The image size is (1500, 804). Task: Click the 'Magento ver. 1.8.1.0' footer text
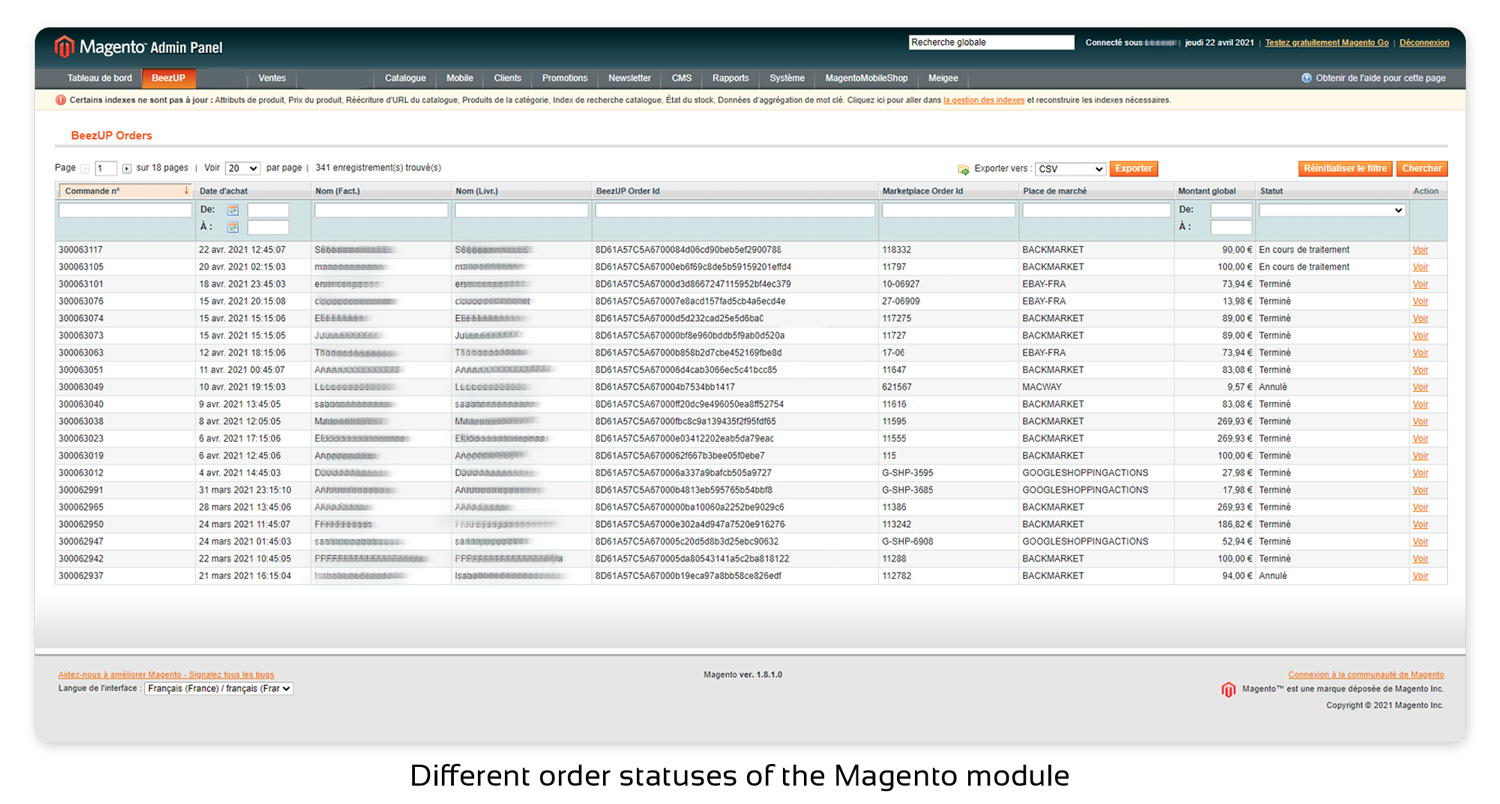(743, 675)
